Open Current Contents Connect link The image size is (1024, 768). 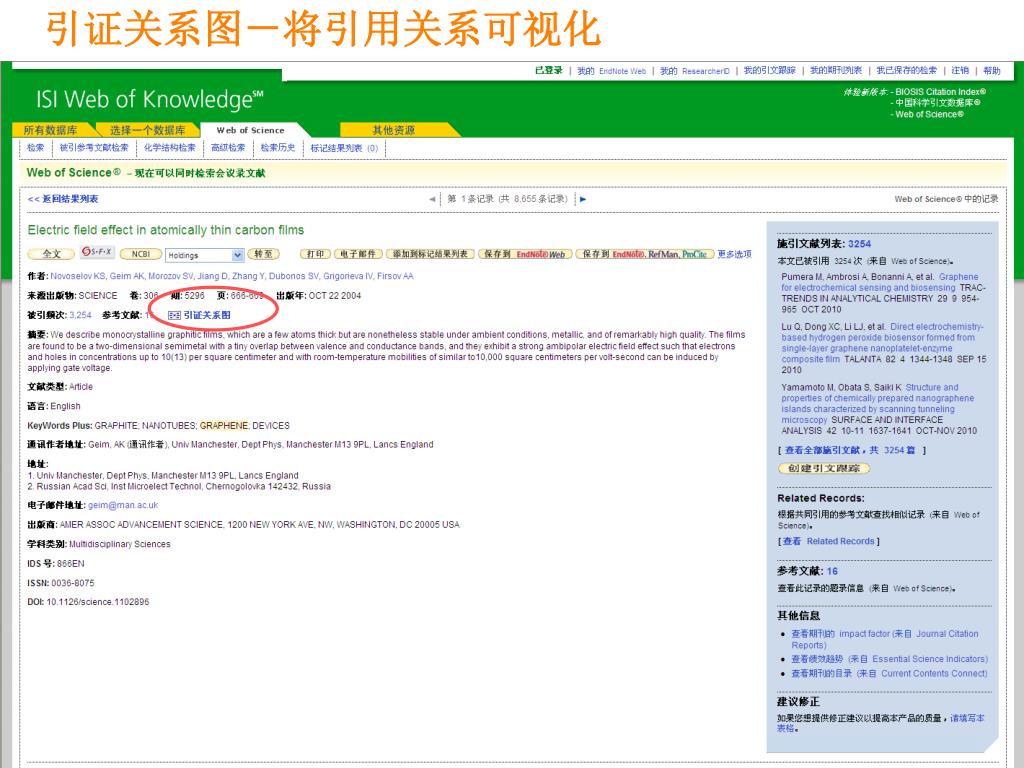[x=889, y=674]
